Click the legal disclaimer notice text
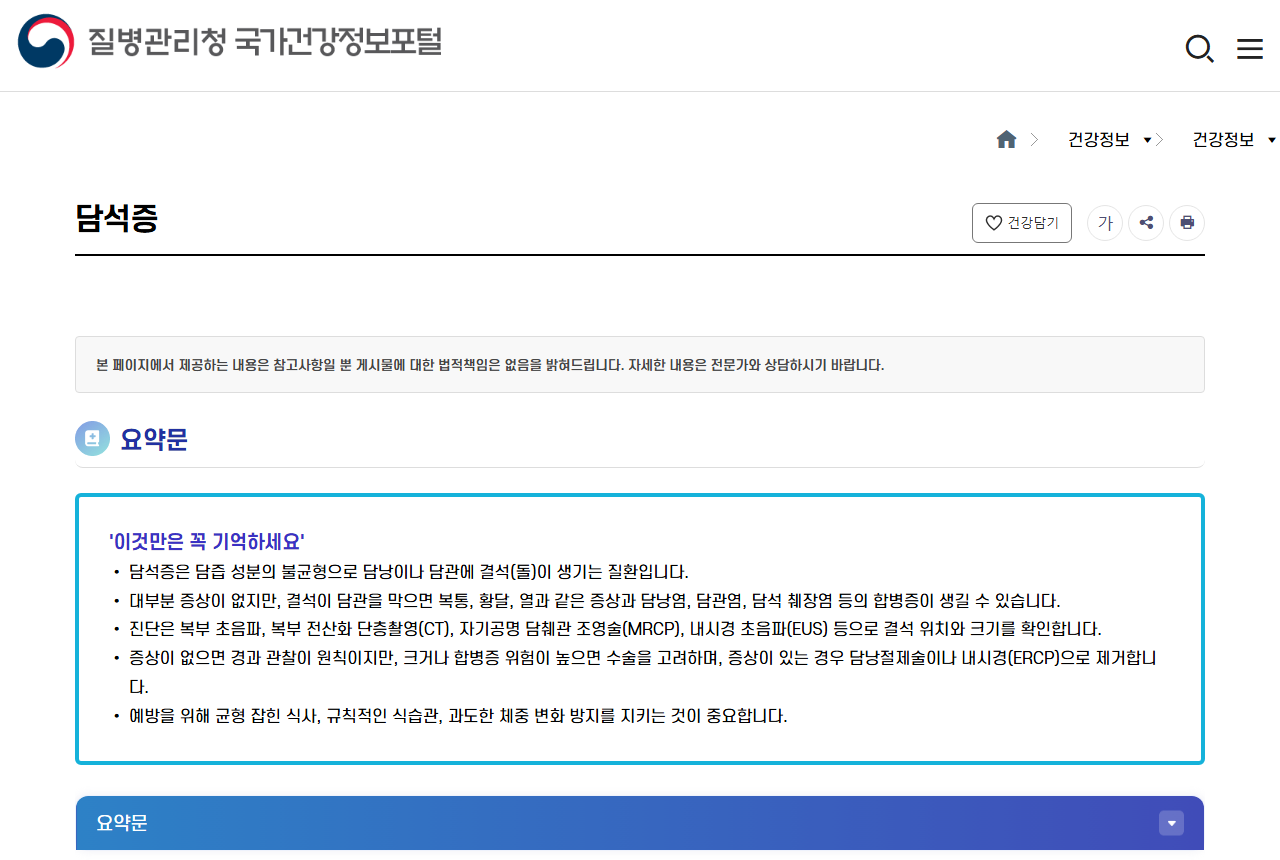The height and width of the screenshot is (860, 1280). tap(490, 365)
